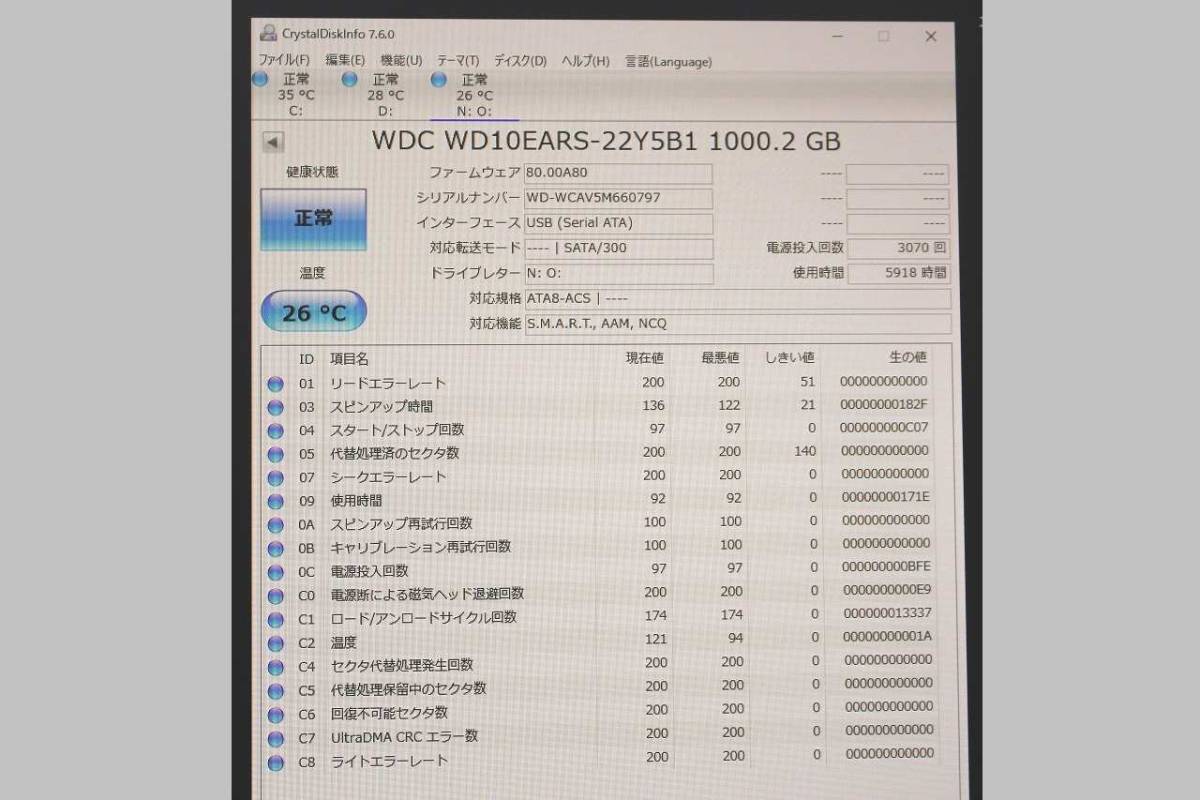This screenshot has height=800, width=1200.
Task: Click raw value 000000013337
Action: [x=886, y=613]
